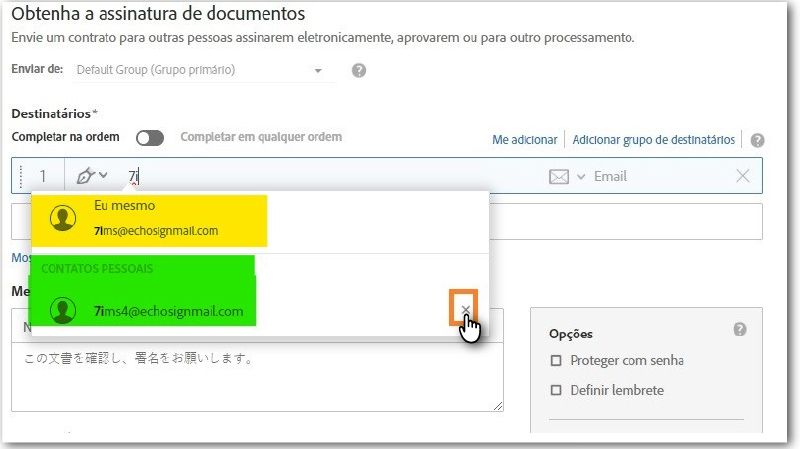The width and height of the screenshot is (800, 449).
Task: Toggle the Completar na ordem switch
Action: coord(150,138)
